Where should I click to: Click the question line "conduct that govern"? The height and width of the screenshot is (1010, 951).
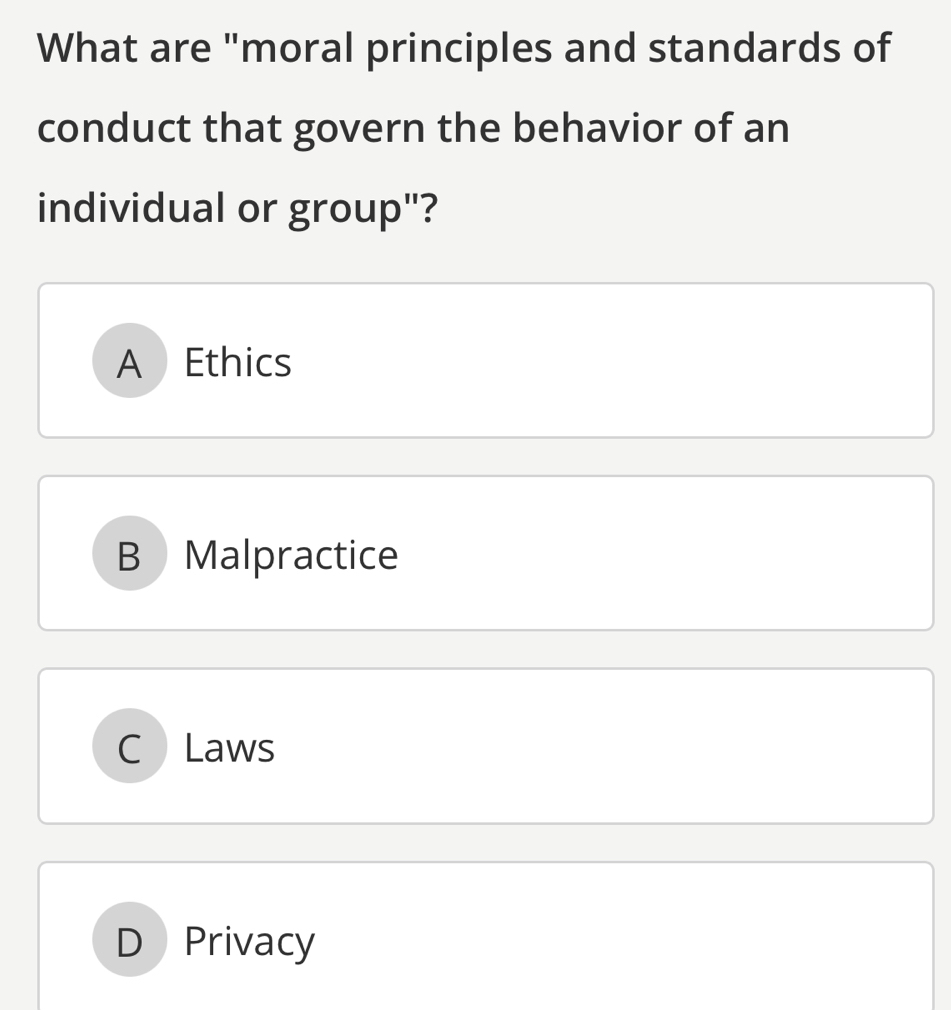click(413, 129)
